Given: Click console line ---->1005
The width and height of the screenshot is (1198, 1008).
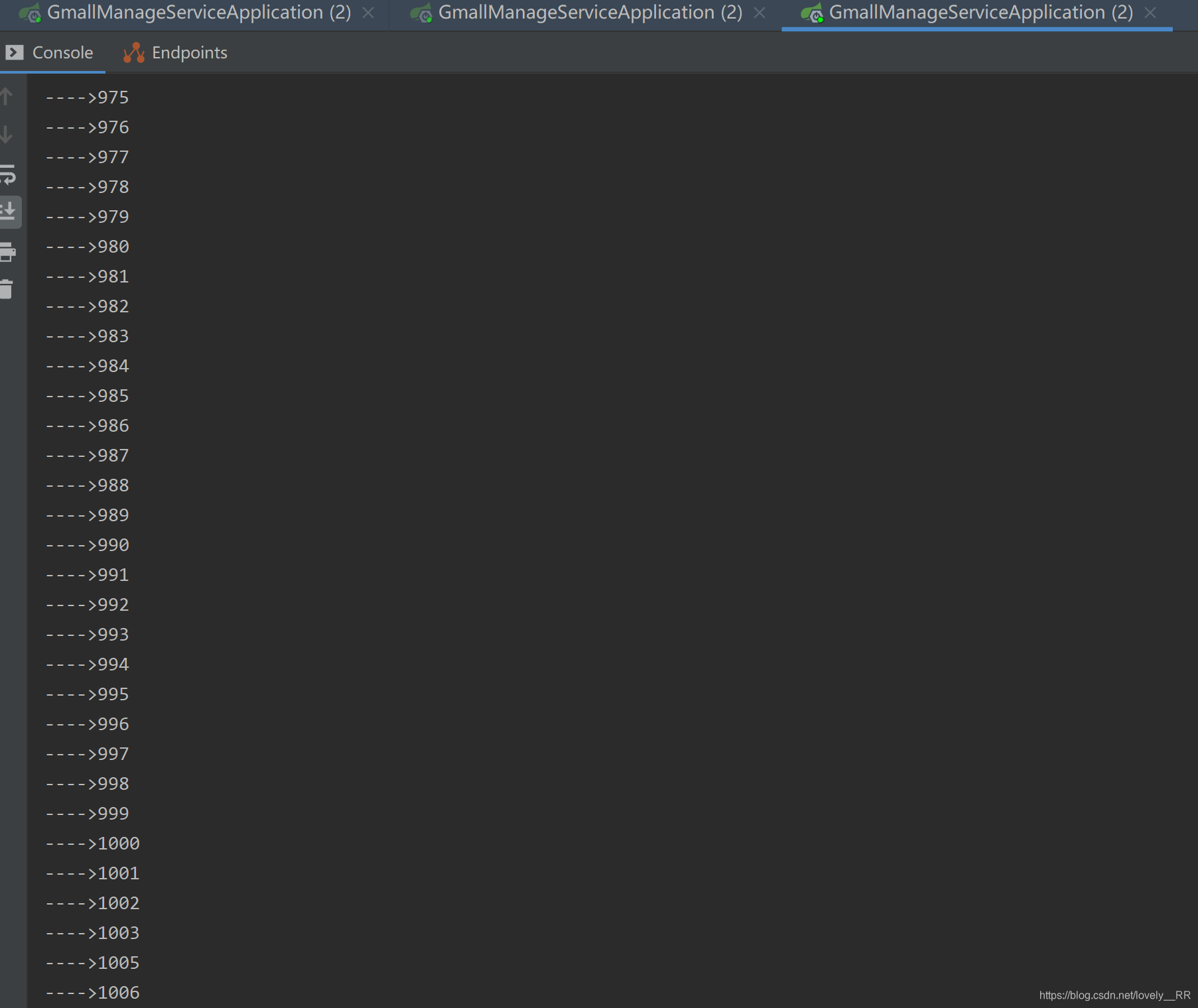Looking at the screenshot, I should (92, 963).
